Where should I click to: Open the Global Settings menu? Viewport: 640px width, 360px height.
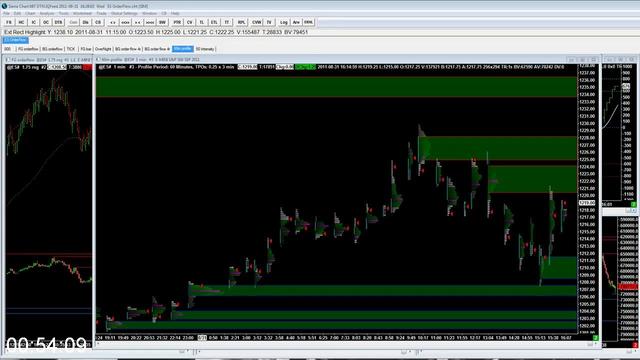click(x=124, y=13)
